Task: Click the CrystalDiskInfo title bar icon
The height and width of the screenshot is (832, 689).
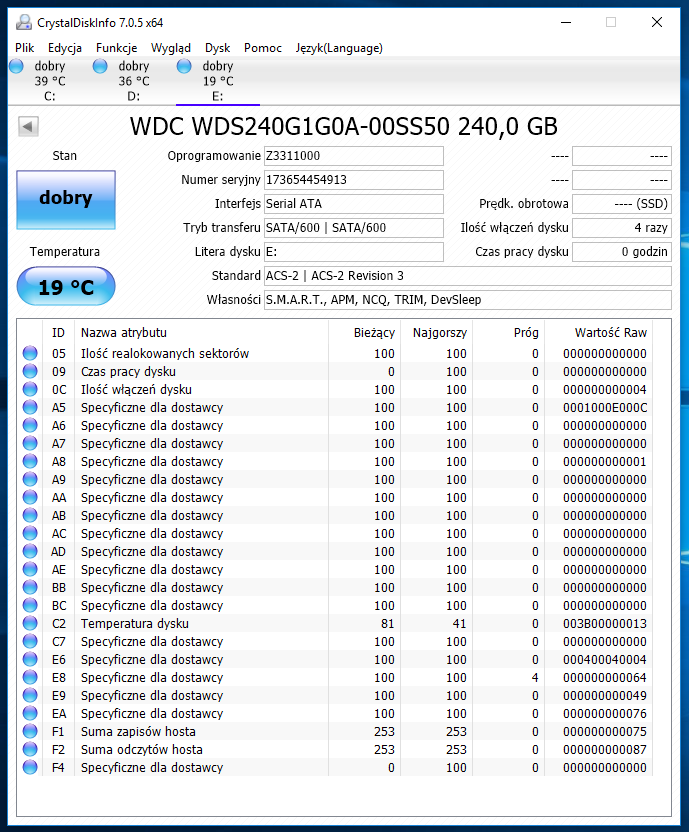Action: 24,22
